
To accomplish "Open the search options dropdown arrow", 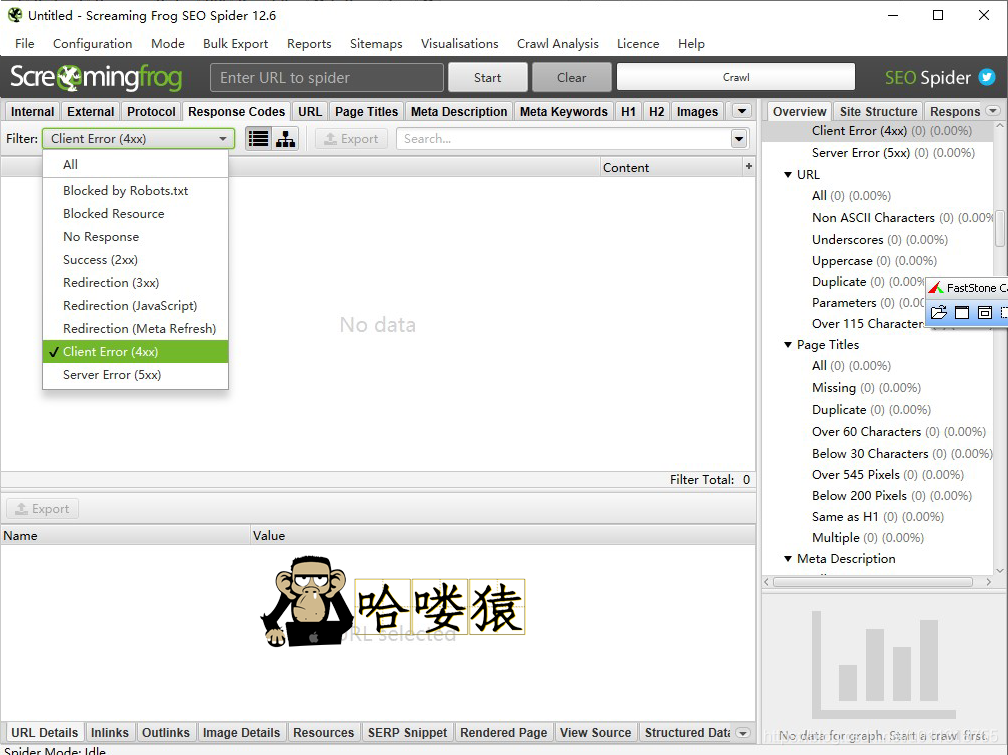I will point(738,138).
